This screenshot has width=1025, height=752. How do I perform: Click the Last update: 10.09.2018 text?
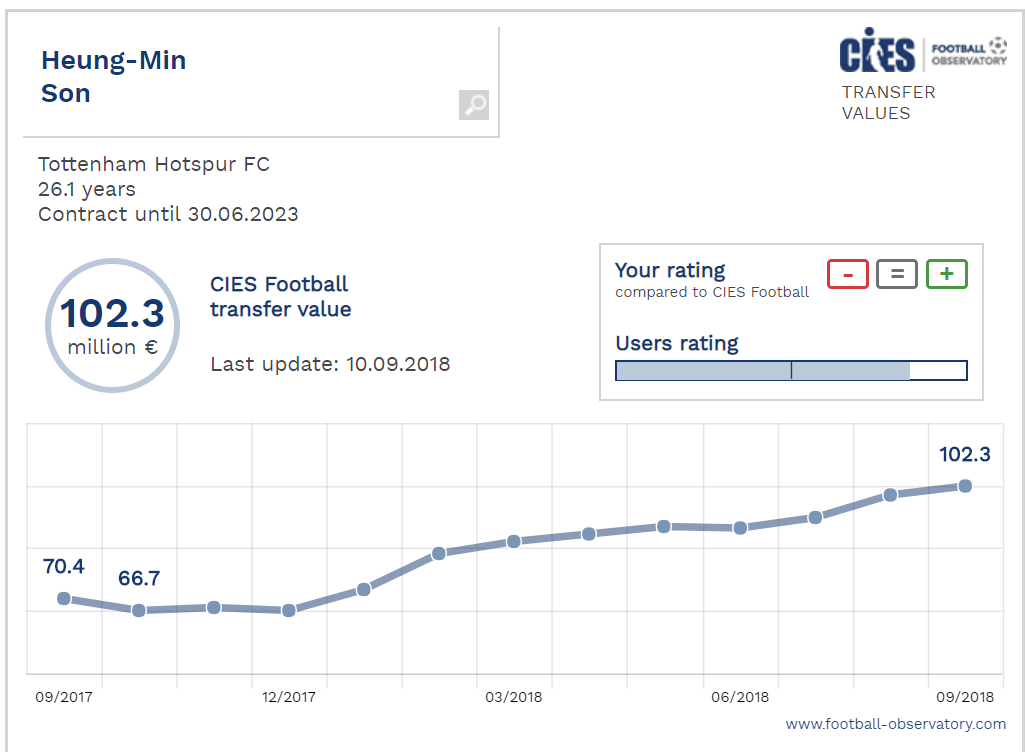pos(330,364)
